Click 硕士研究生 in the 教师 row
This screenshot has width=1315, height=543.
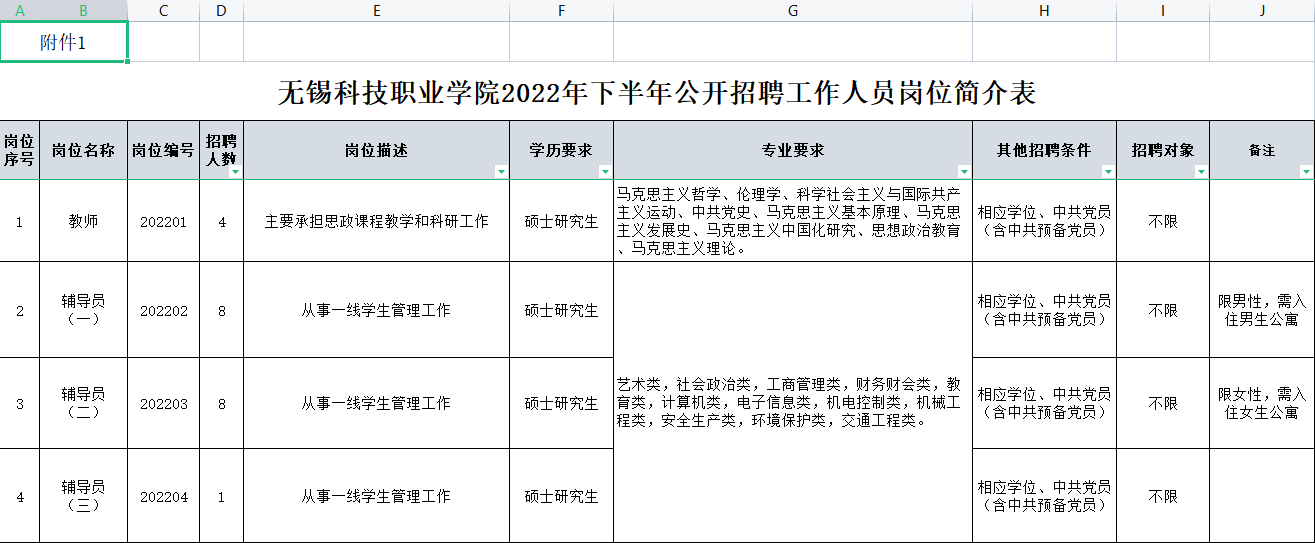pos(561,222)
